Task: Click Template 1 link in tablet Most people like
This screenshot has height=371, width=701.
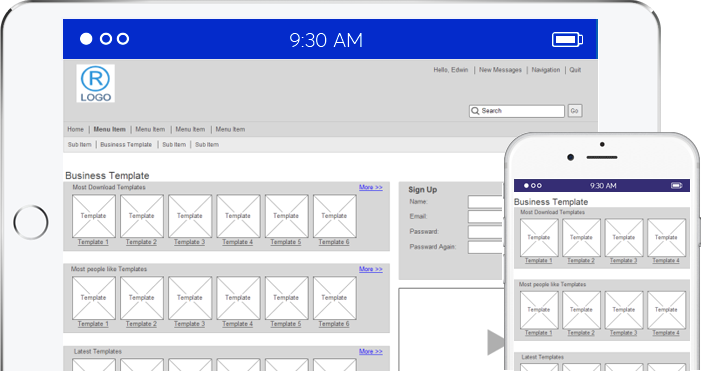Action: [93, 324]
